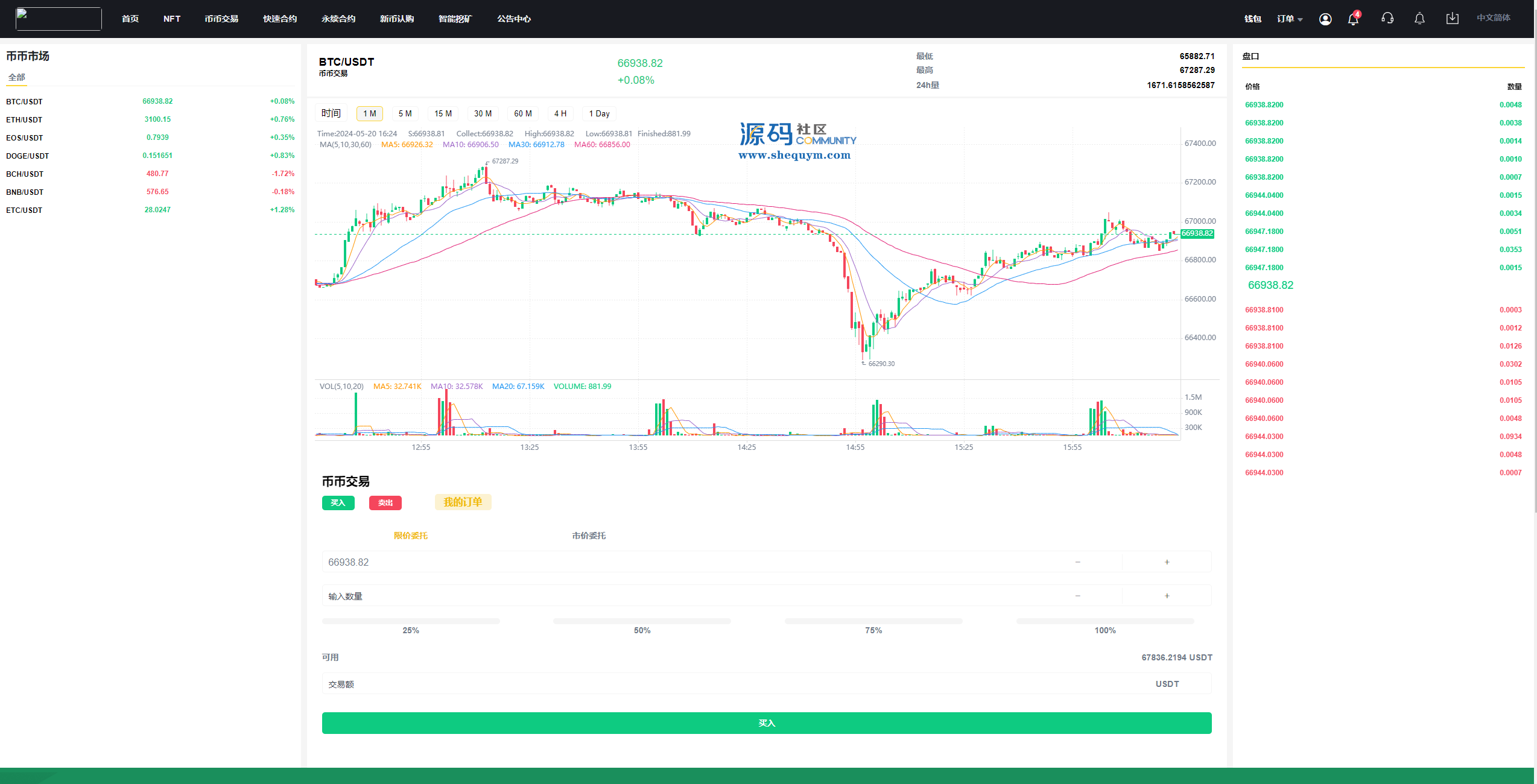This screenshot has width=1537, height=784.
Task: Select the 全部 market tab
Action: (17, 77)
